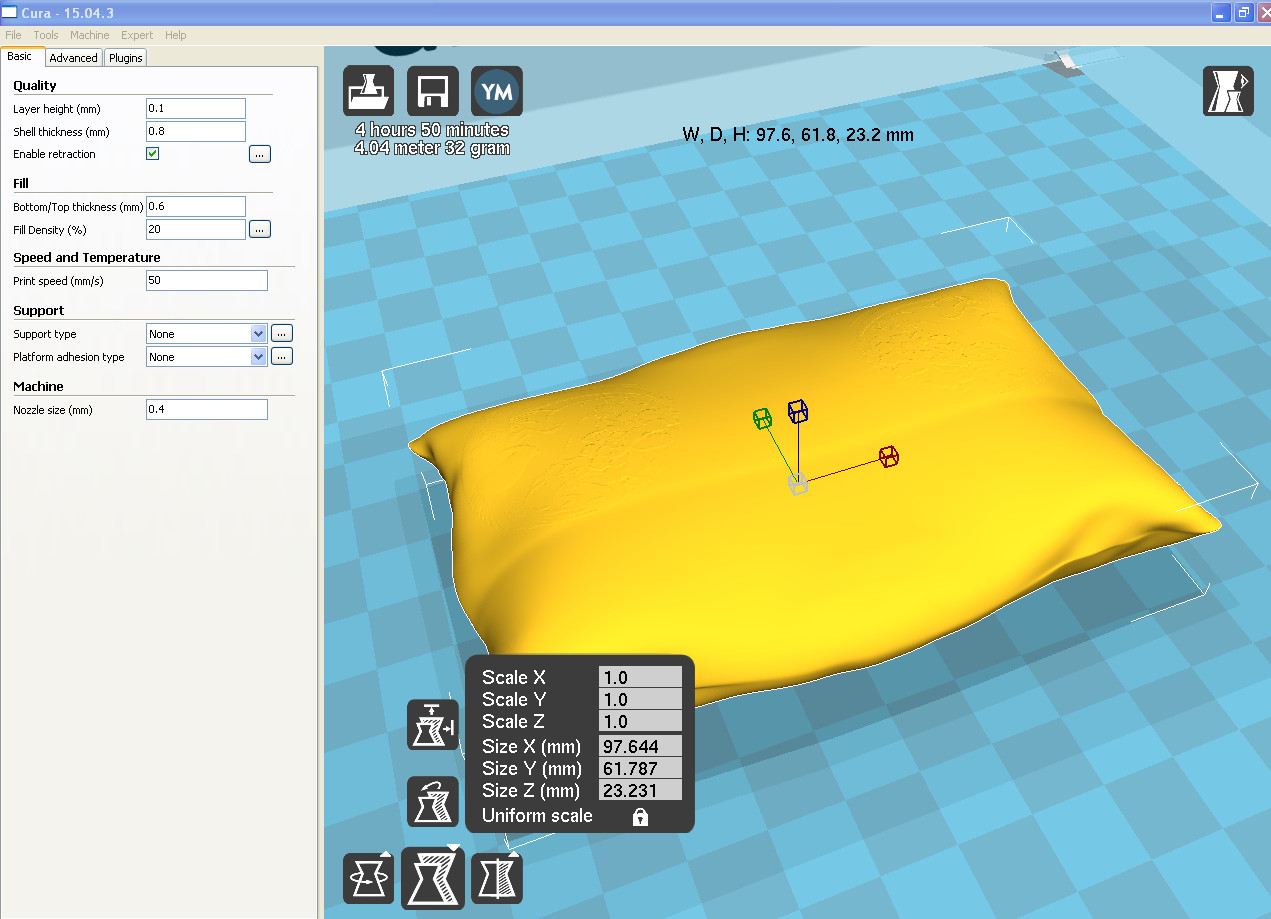Select the Scale tool icon
The image size is (1271, 919).
point(433,877)
